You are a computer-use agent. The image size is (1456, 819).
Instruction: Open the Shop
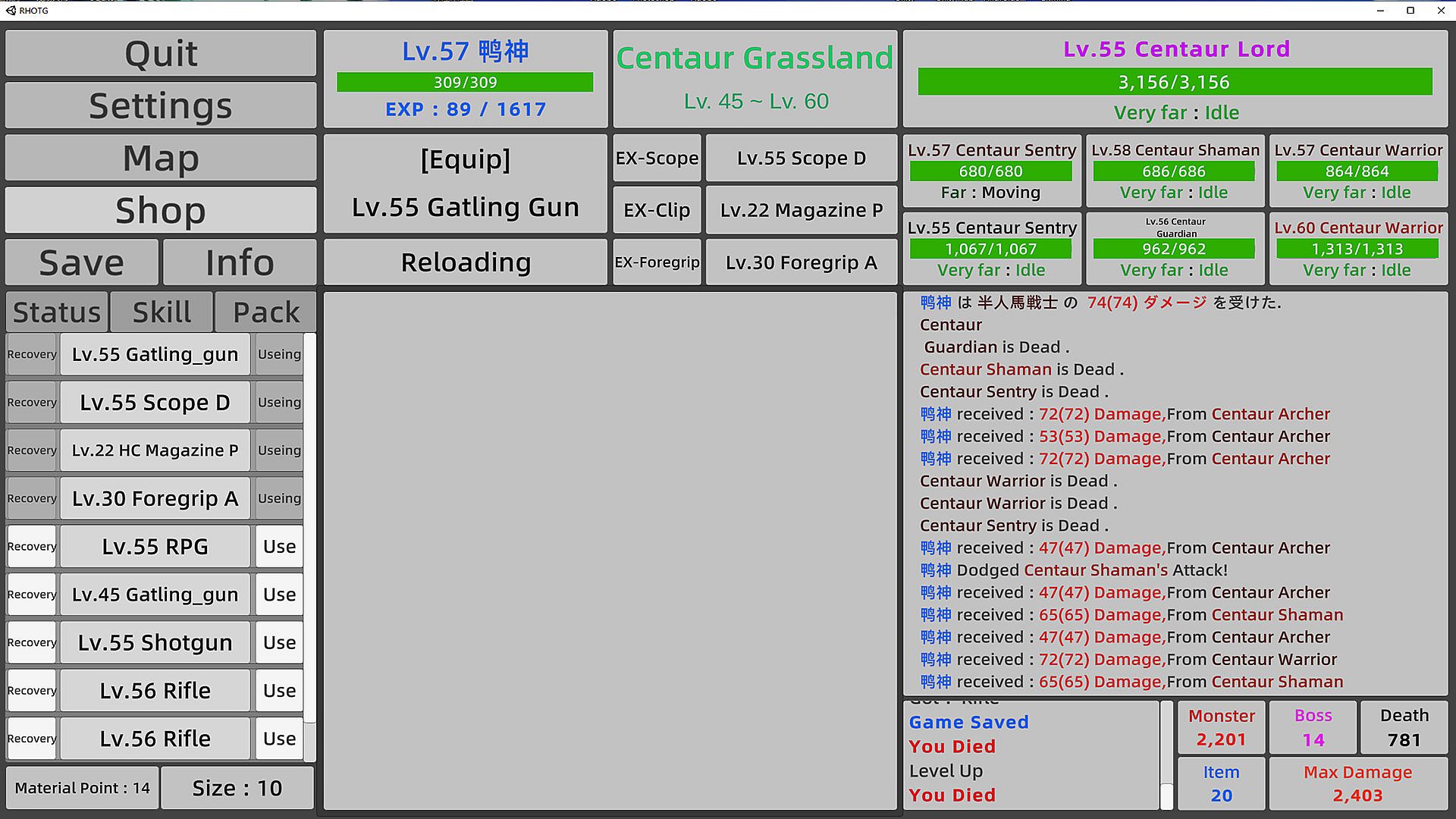(x=161, y=211)
